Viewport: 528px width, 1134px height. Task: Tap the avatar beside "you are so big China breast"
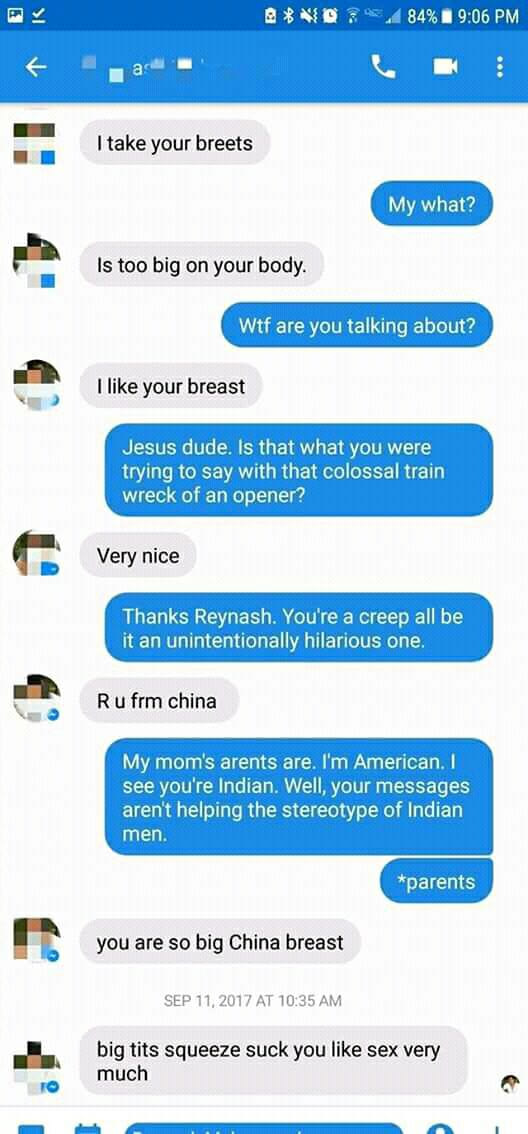pyautogui.click(x=36, y=940)
